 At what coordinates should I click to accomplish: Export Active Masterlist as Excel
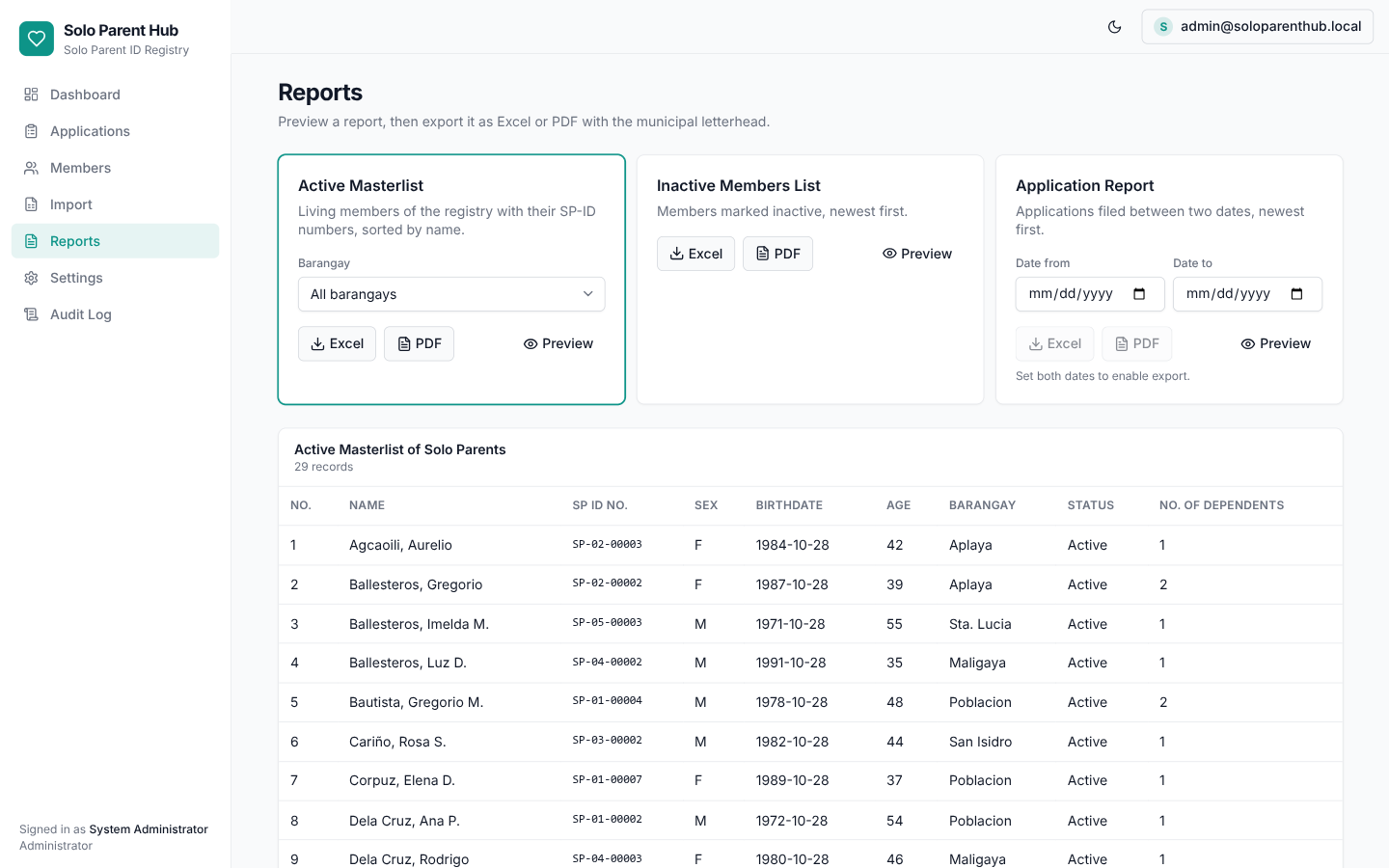tap(337, 343)
